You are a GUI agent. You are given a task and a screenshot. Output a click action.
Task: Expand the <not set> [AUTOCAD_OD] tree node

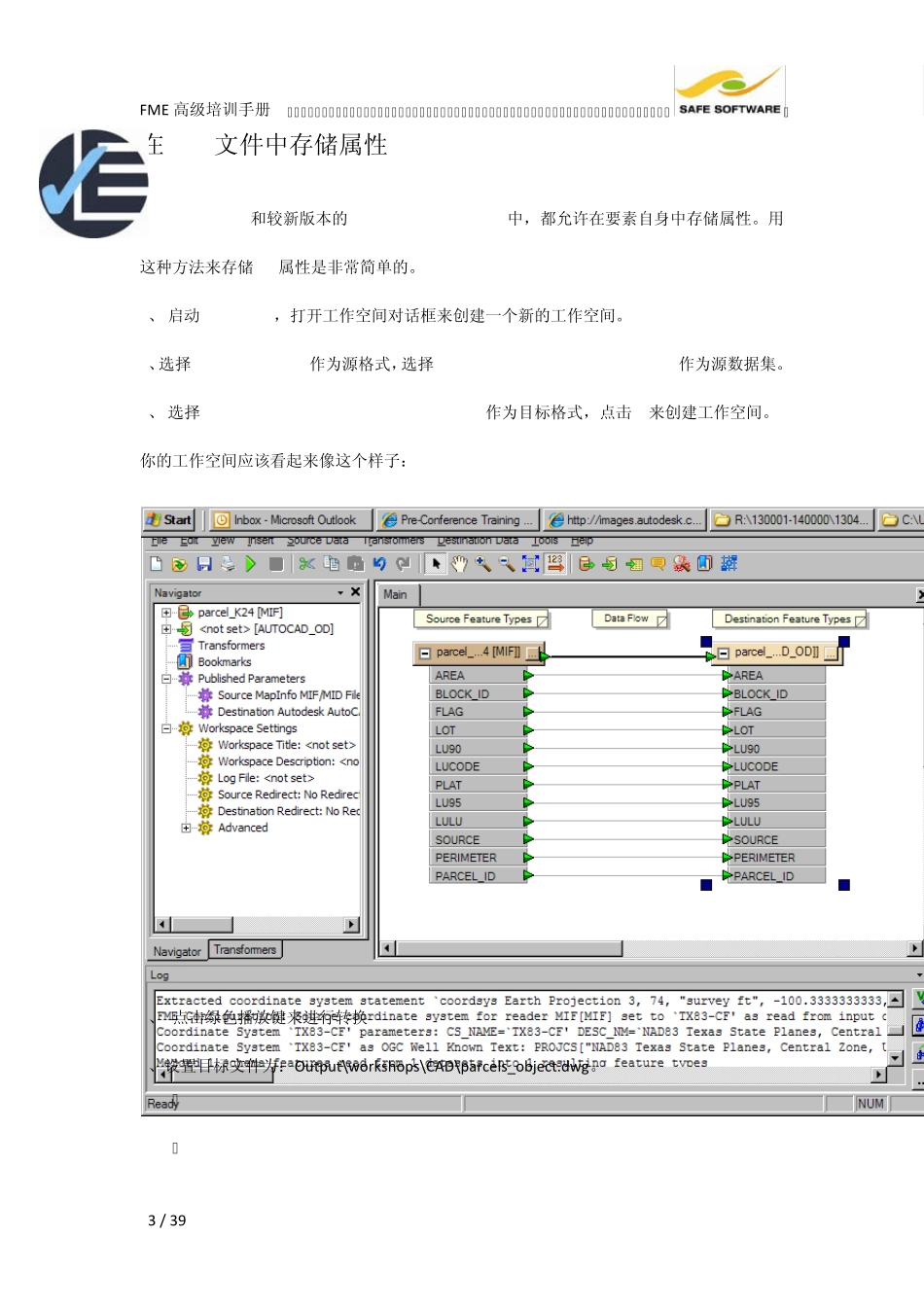click(x=166, y=629)
